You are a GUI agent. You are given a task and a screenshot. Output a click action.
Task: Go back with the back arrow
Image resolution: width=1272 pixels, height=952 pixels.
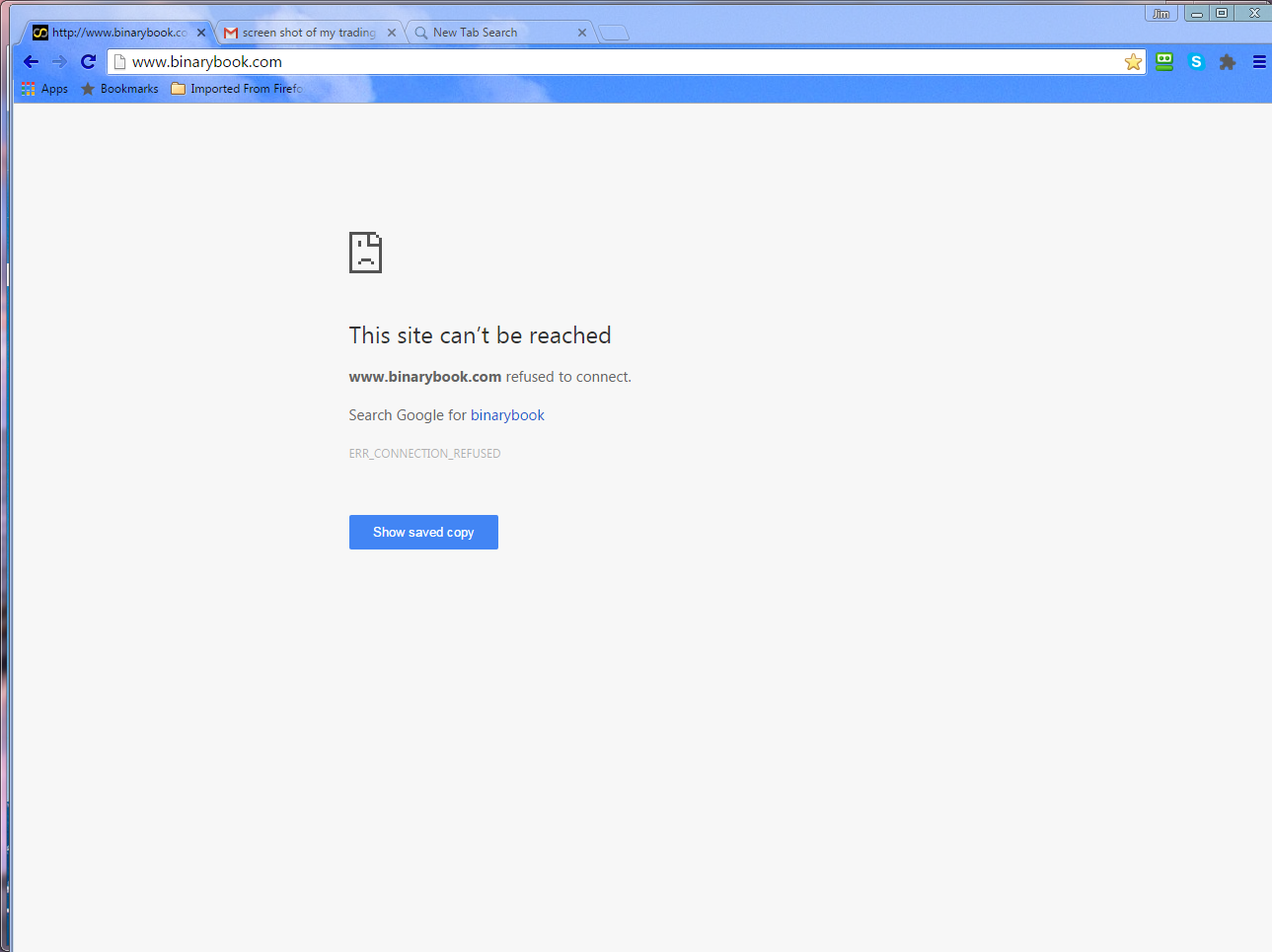click(31, 62)
